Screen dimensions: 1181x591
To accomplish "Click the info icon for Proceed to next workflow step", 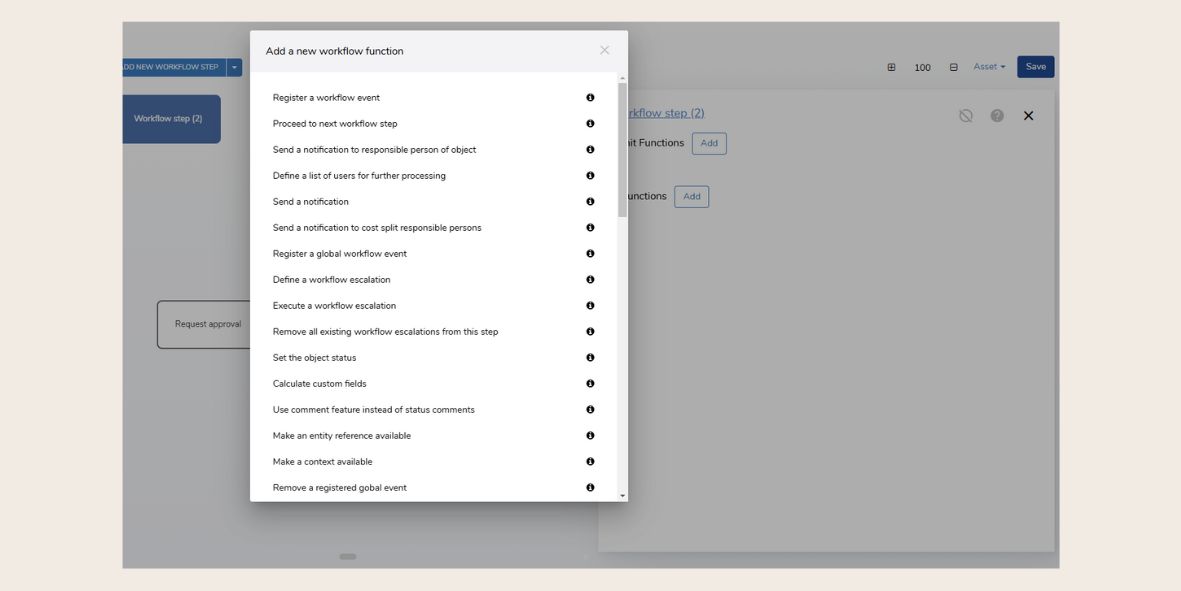I will [590, 123].
